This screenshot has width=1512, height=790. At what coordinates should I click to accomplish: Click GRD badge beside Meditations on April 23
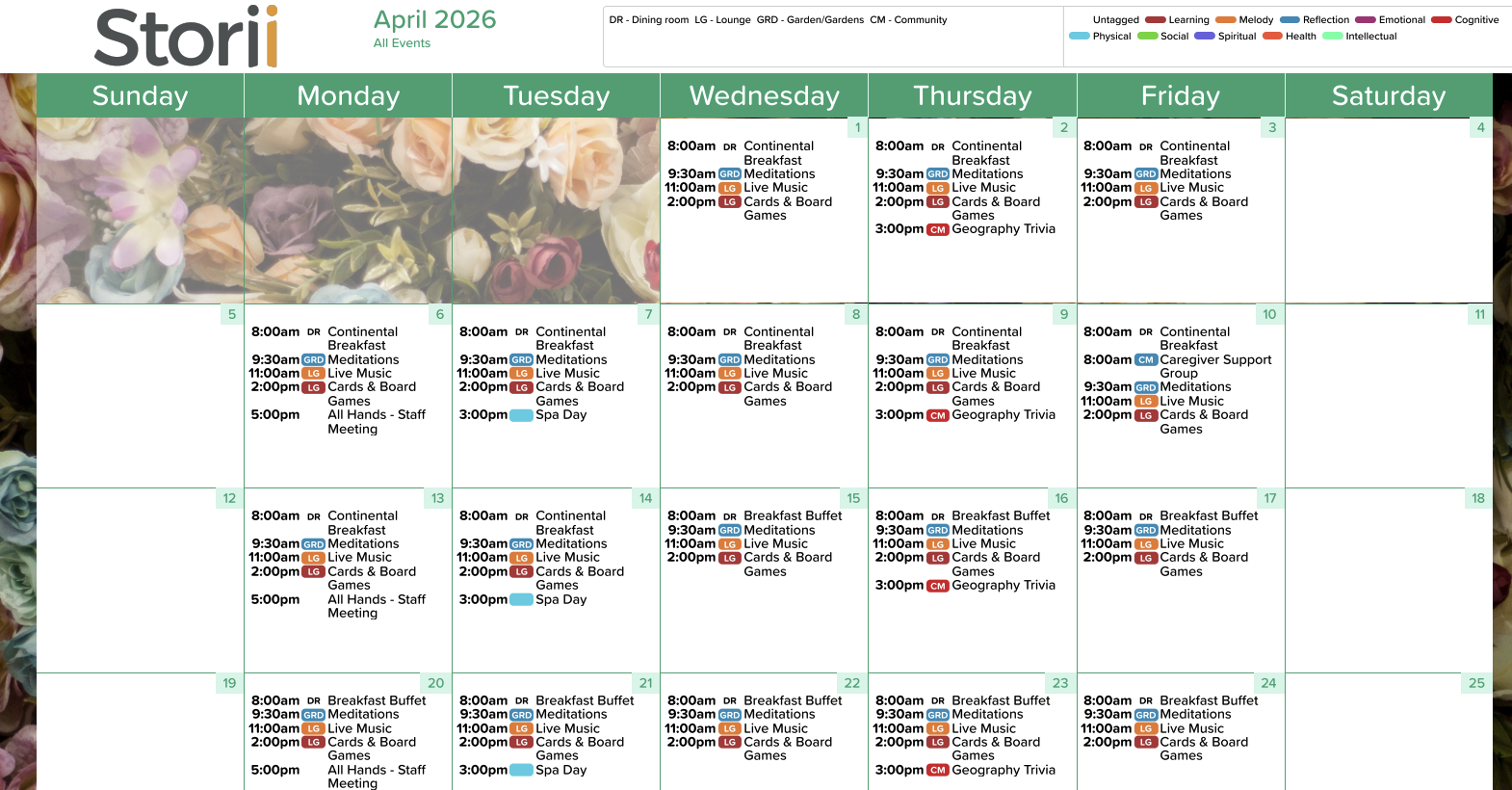pos(938,716)
